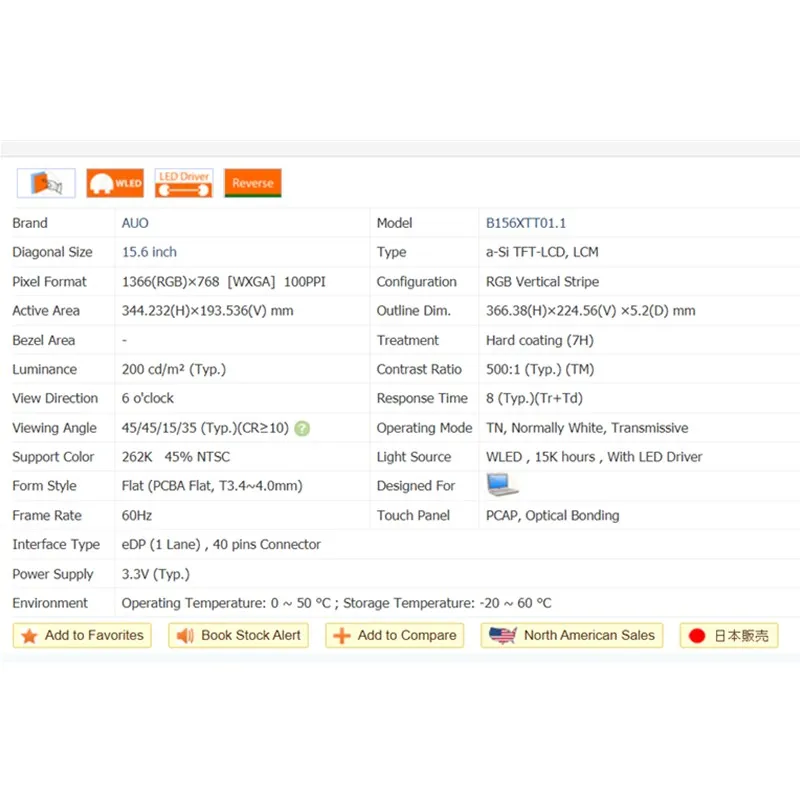Select the pixel format value 1366(RGB)×768
The height and width of the screenshot is (800, 800).
click(x=170, y=282)
